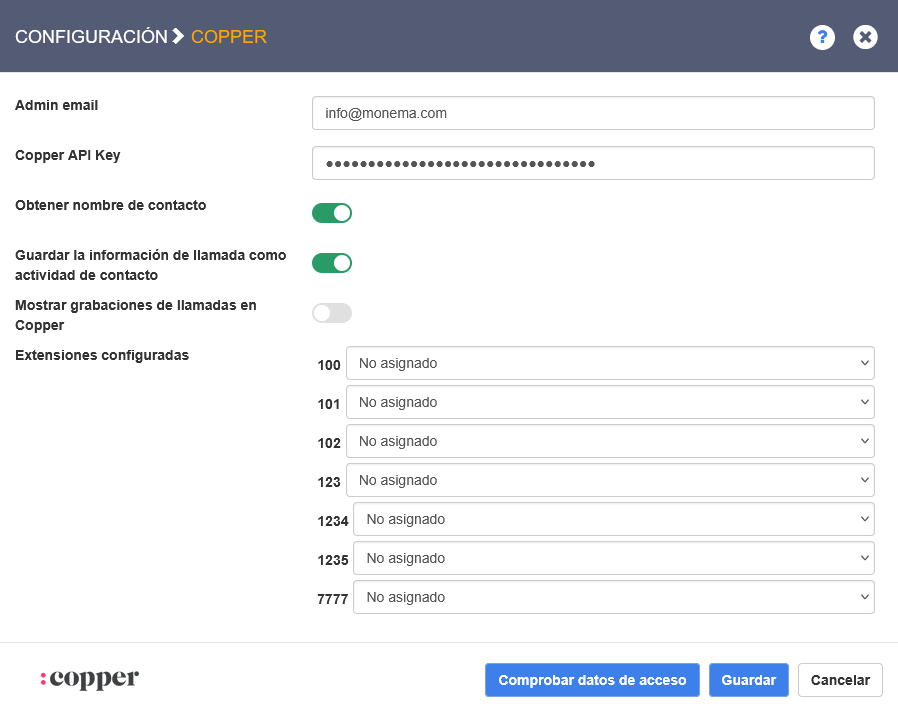Image resolution: width=898 pixels, height=718 pixels.
Task: Click the Copper API Key field
Action: pos(593,163)
